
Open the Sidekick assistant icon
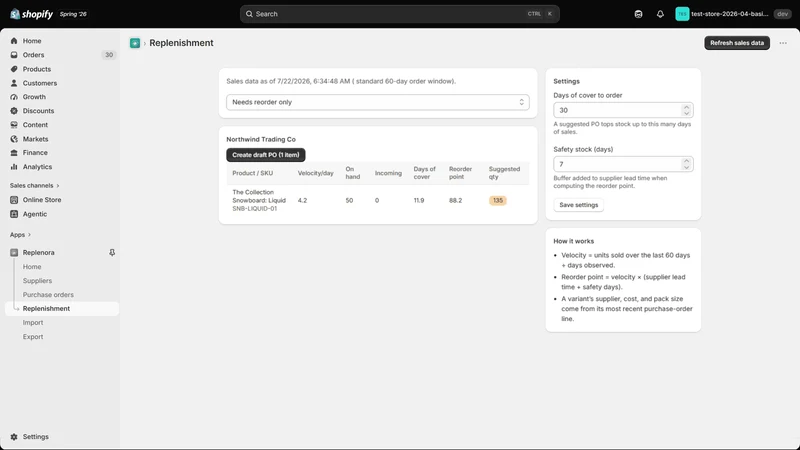point(638,14)
